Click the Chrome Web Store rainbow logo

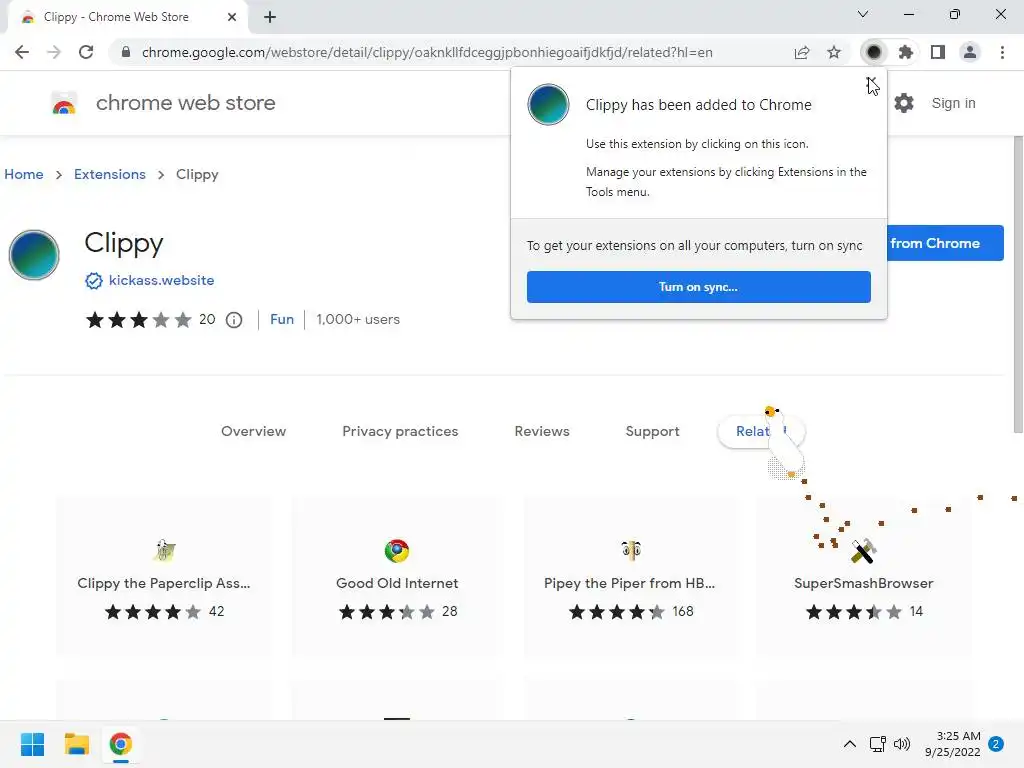[x=64, y=103]
